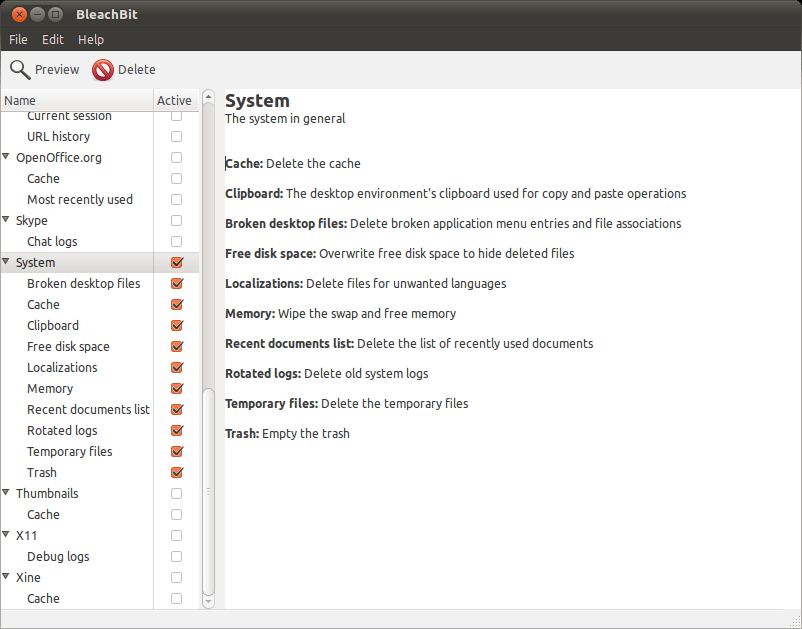The image size is (802, 629).
Task: Check the Skype Chat logs checkbox
Action: tap(176, 241)
